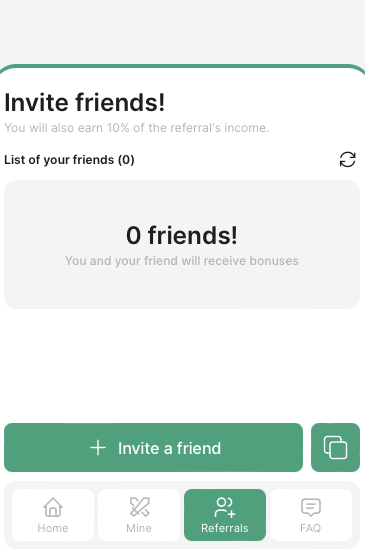
Task: Click the 'Invite a friend' button text
Action: pyautogui.click(x=169, y=448)
